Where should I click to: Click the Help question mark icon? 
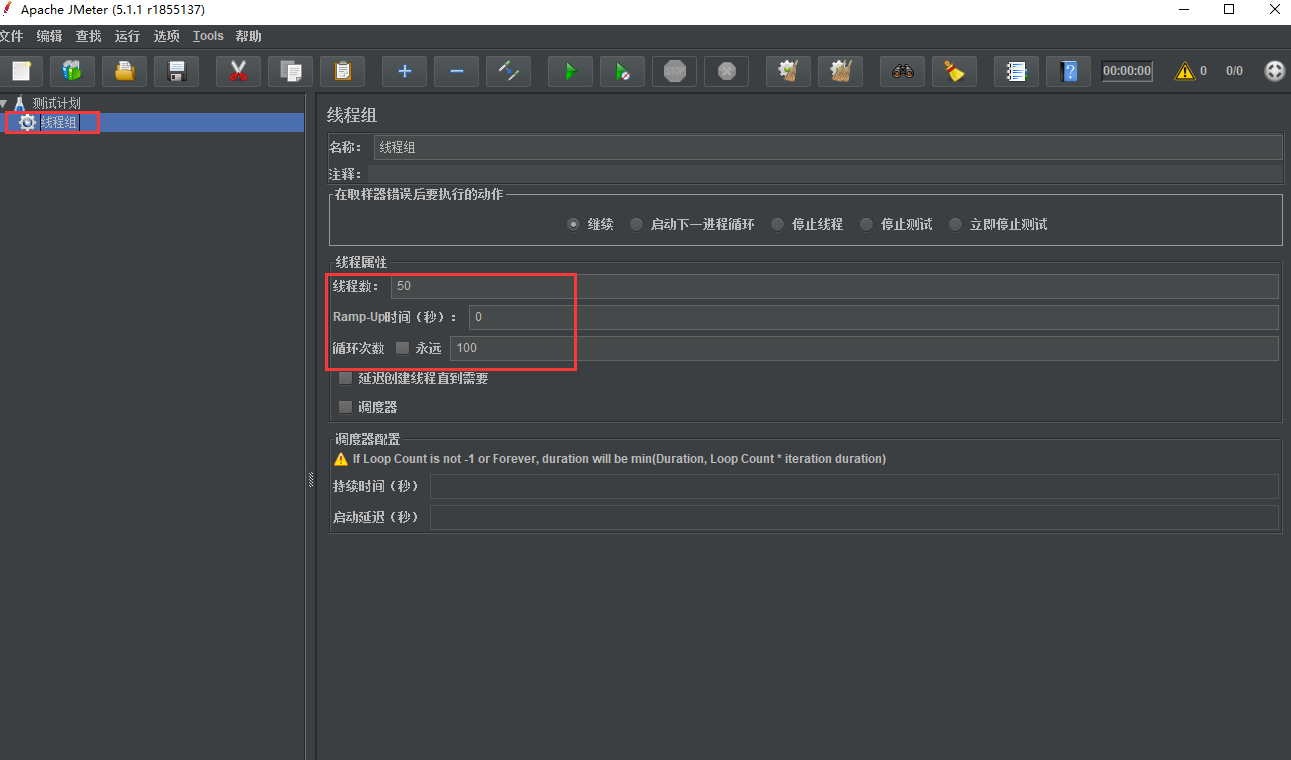(1068, 71)
